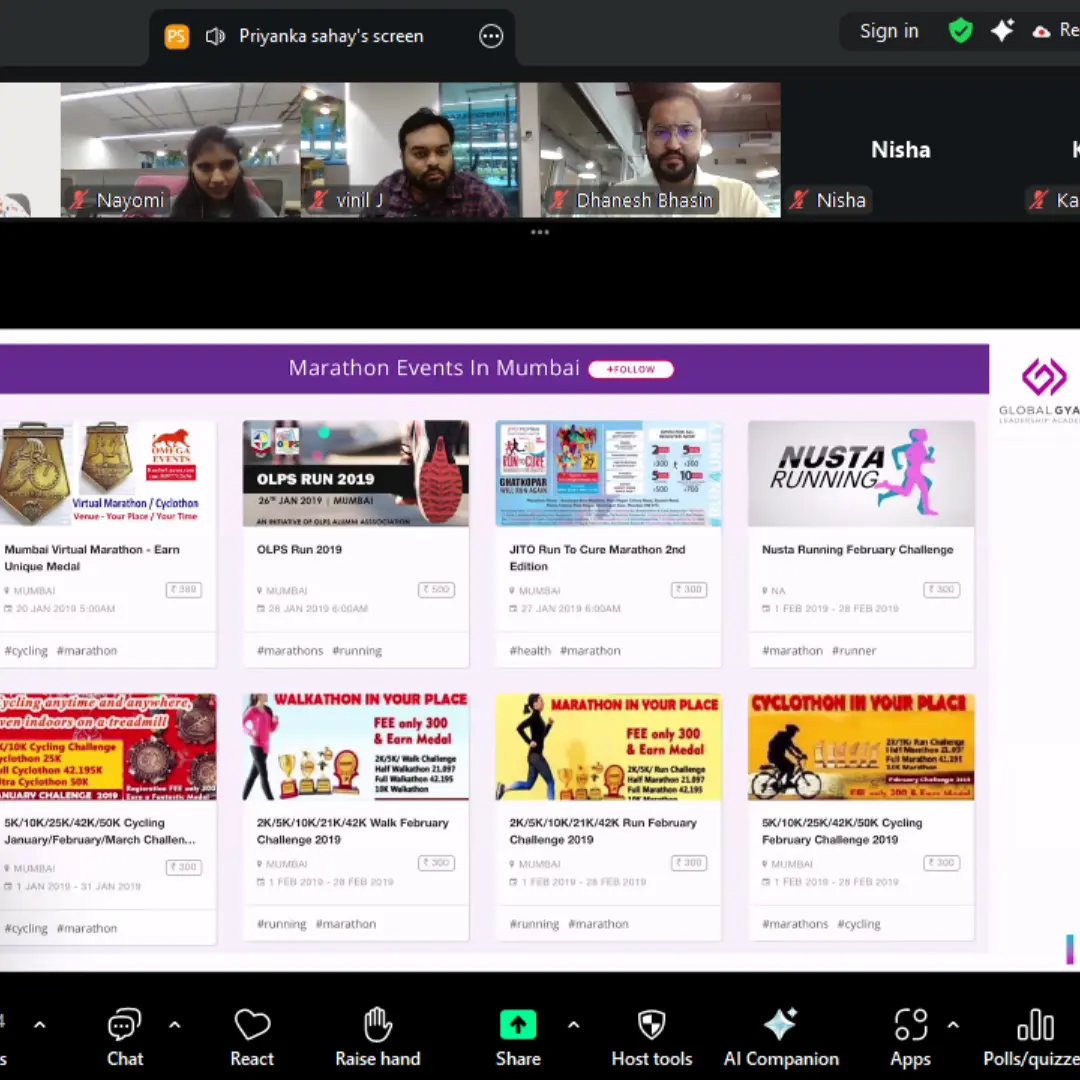Expand share options arrow beside Share
The height and width of the screenshot is (1080, 1080).
[573, 1025]
